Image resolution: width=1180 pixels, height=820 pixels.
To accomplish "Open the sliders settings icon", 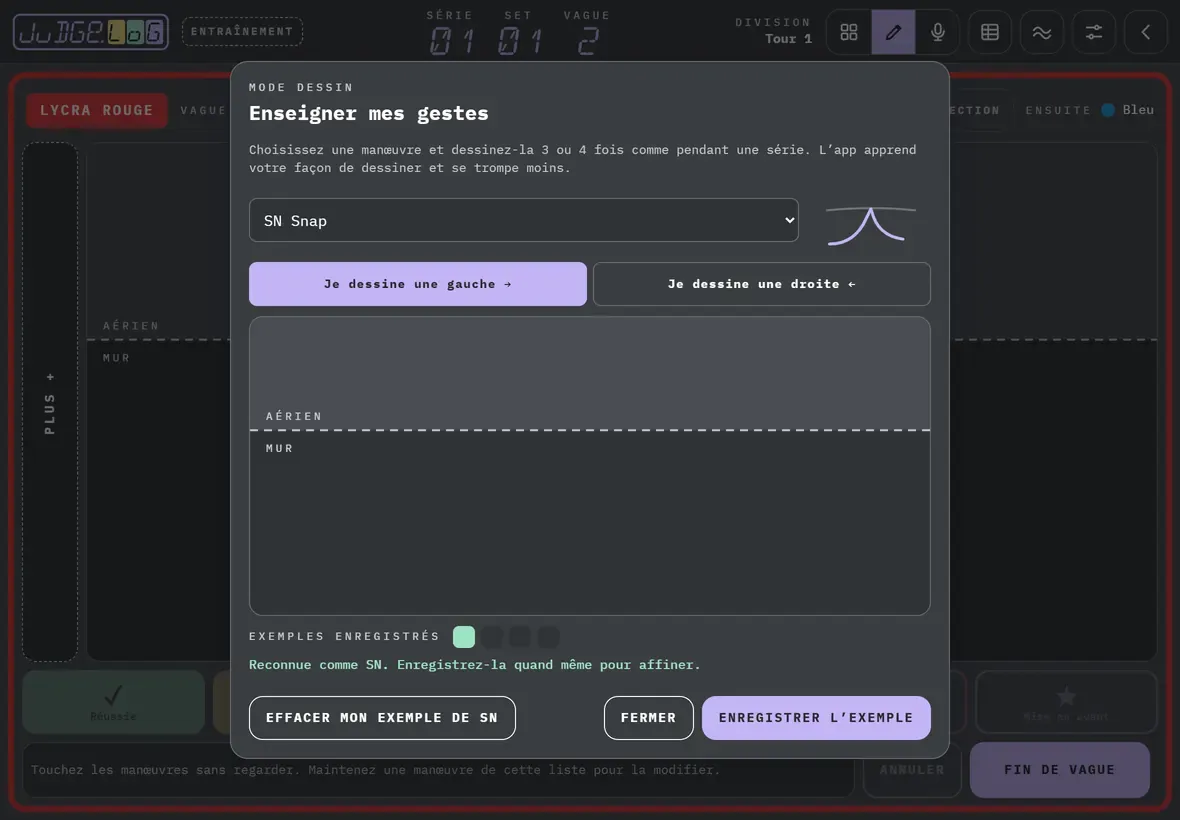I will click(x=1093, y=32).
